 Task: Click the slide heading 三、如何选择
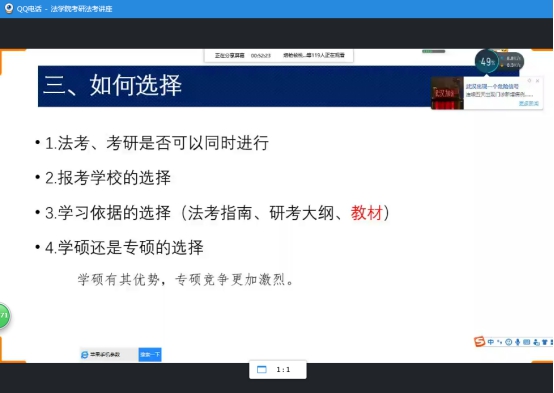(112, 85)
